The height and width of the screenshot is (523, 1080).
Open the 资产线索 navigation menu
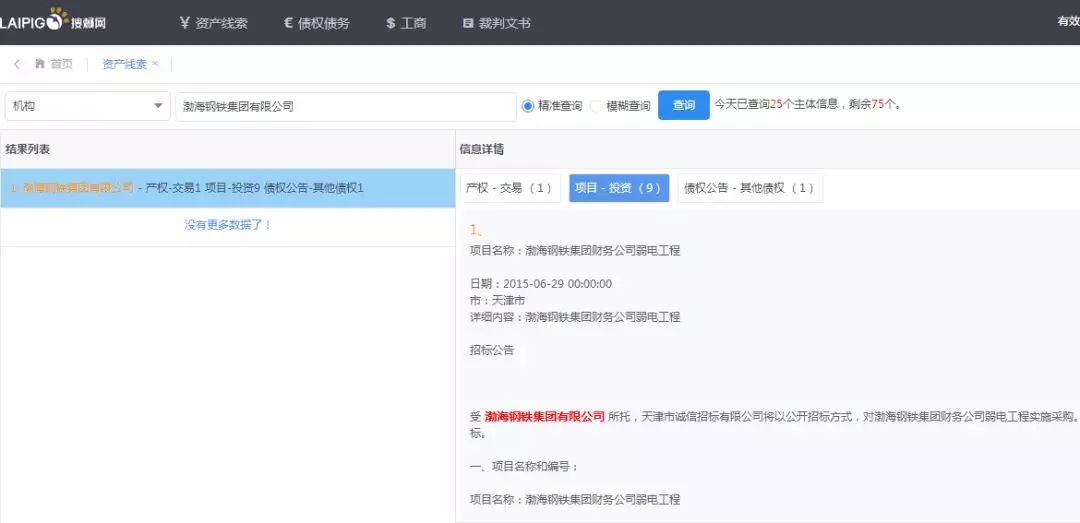[x=213, y=23]
